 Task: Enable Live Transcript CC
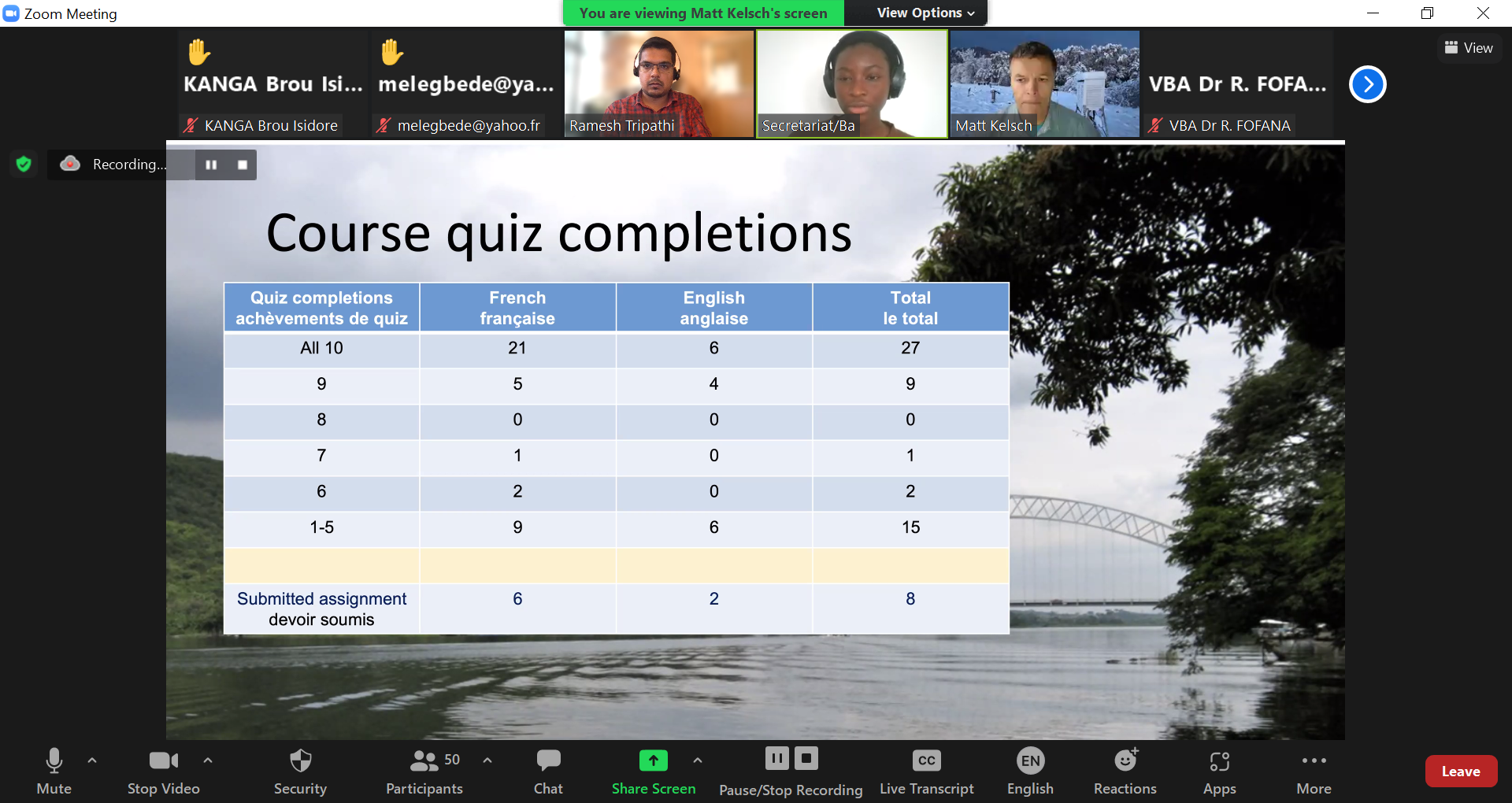click(x=927, y=772)
